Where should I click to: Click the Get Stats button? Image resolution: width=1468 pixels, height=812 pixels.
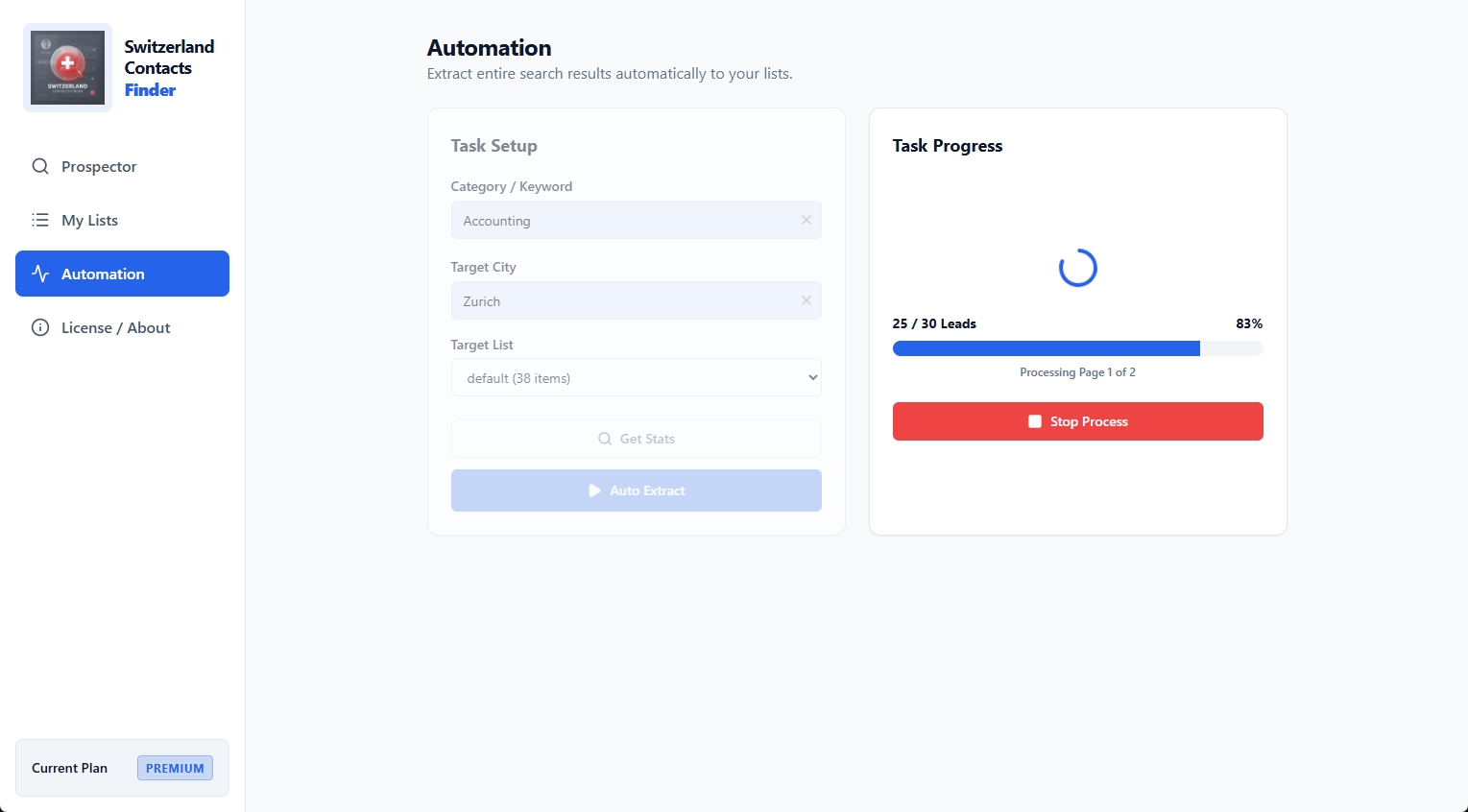click(x=636, y=439)
